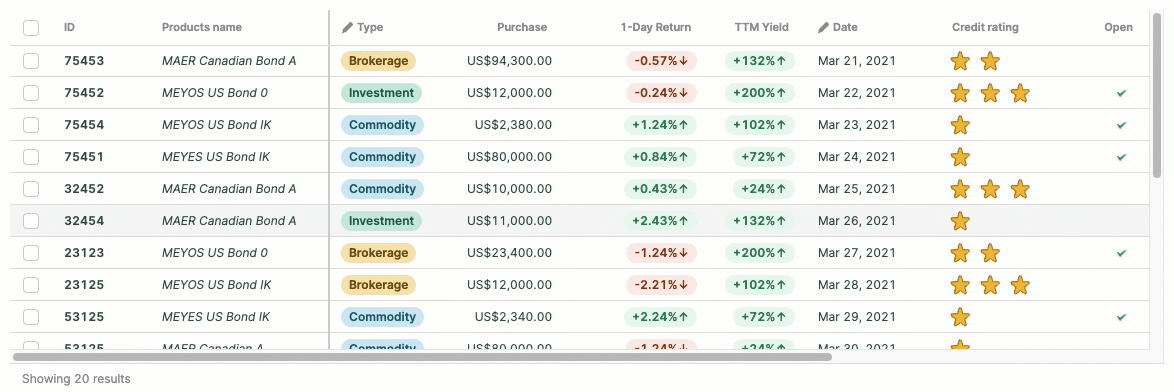Click MEYOS US Bond 0 in row 23123
The height and width of the screenshot is (392, 1174).
(215, 253)
